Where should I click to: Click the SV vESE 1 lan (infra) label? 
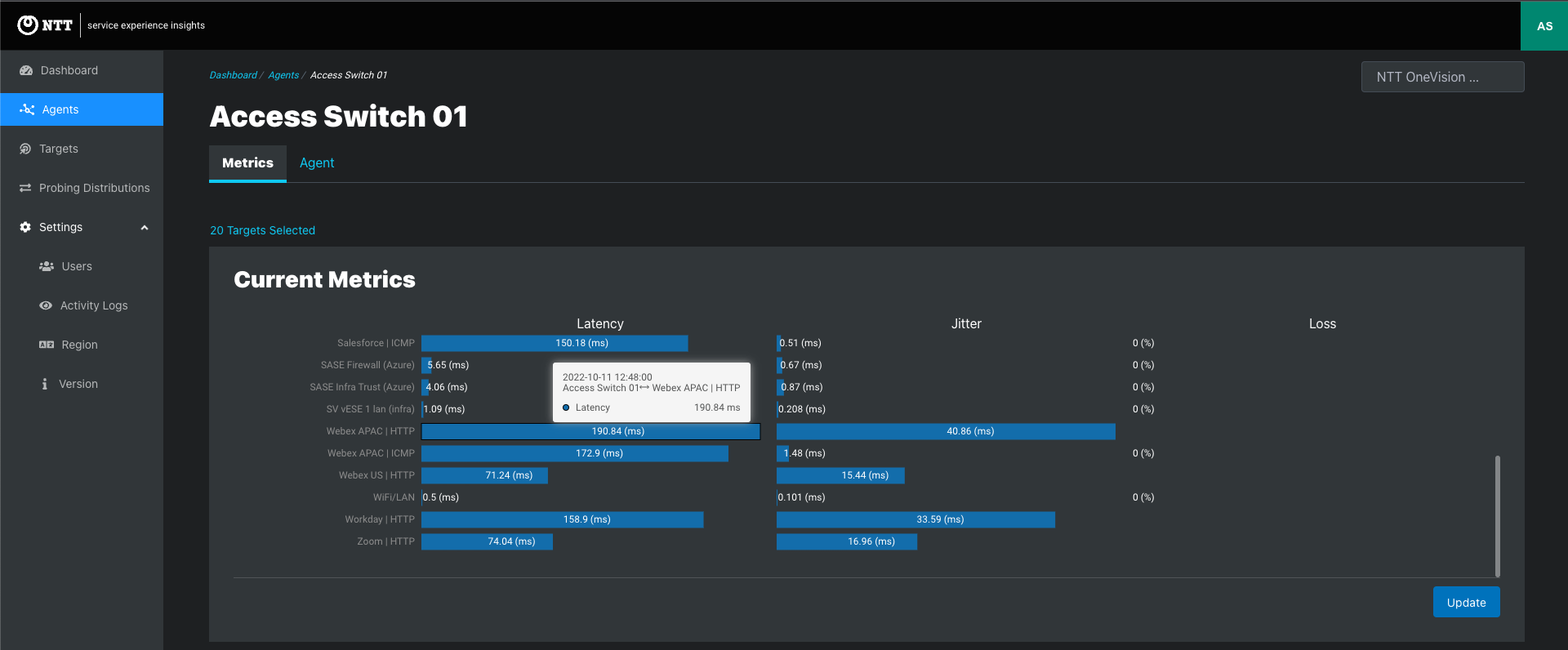(x=371, y=409)
